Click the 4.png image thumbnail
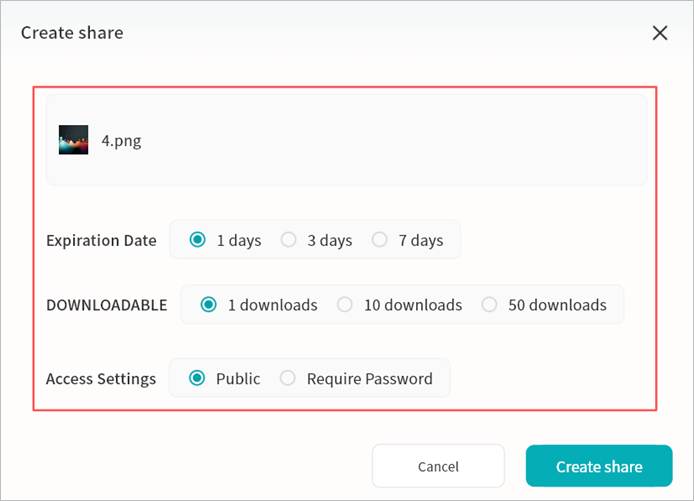This screenshot has height=501, width=694. pos(73,140)
